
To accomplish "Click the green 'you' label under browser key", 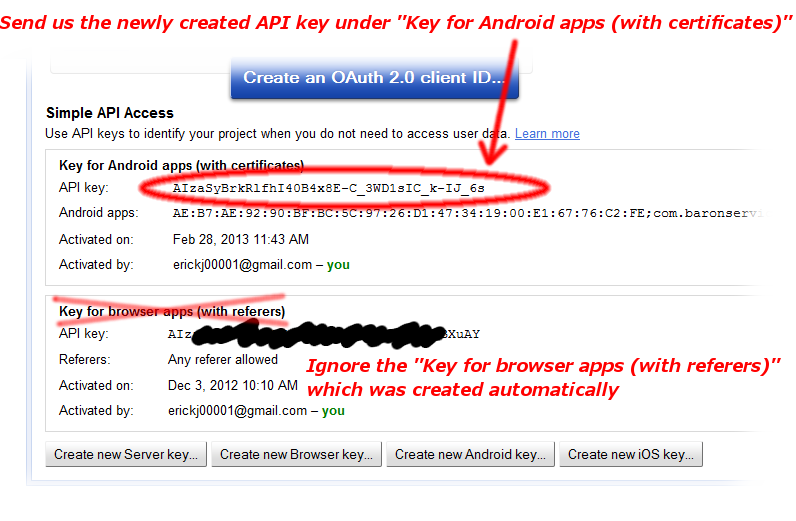I will pos(333,411).
